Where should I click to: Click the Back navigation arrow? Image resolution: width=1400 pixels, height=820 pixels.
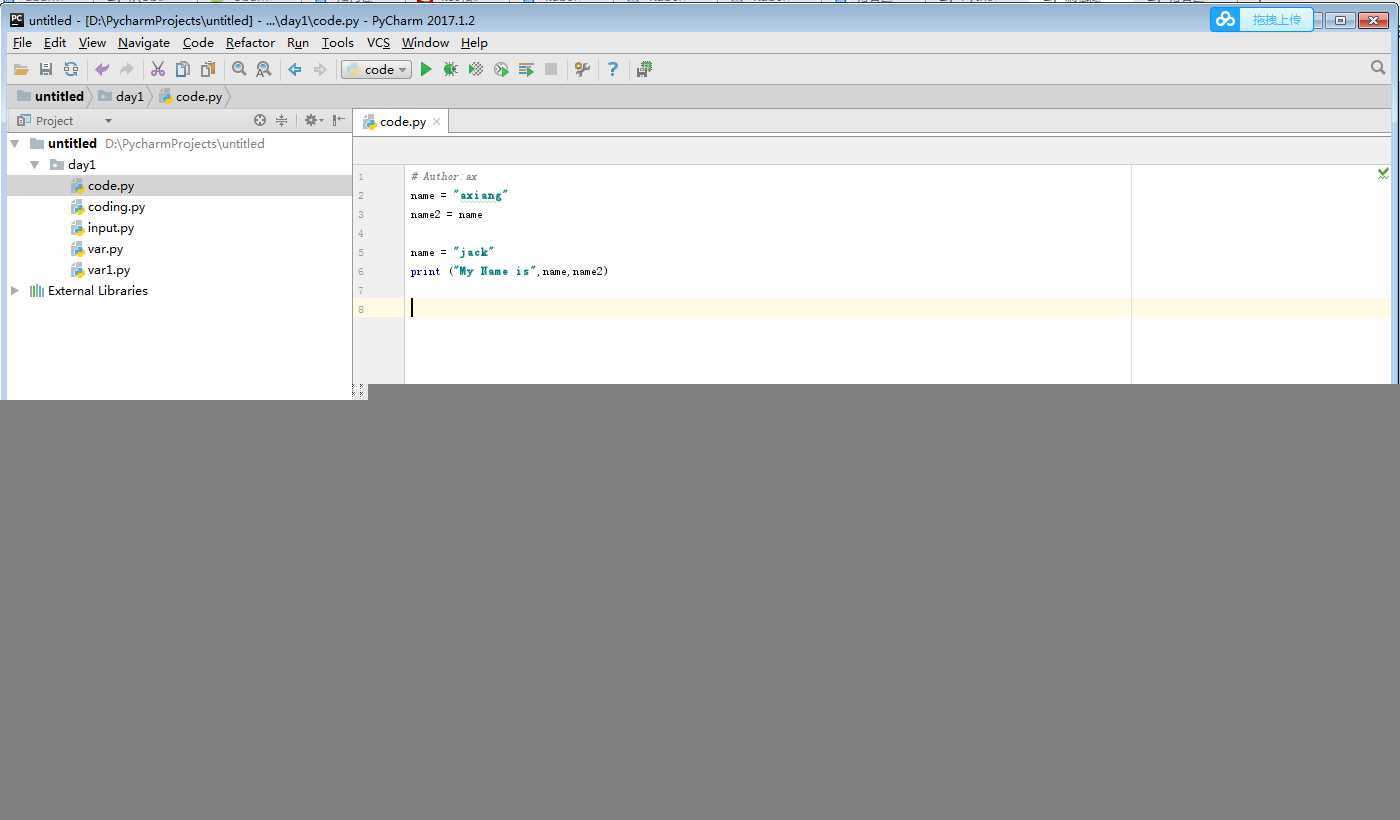coord(295,69)
